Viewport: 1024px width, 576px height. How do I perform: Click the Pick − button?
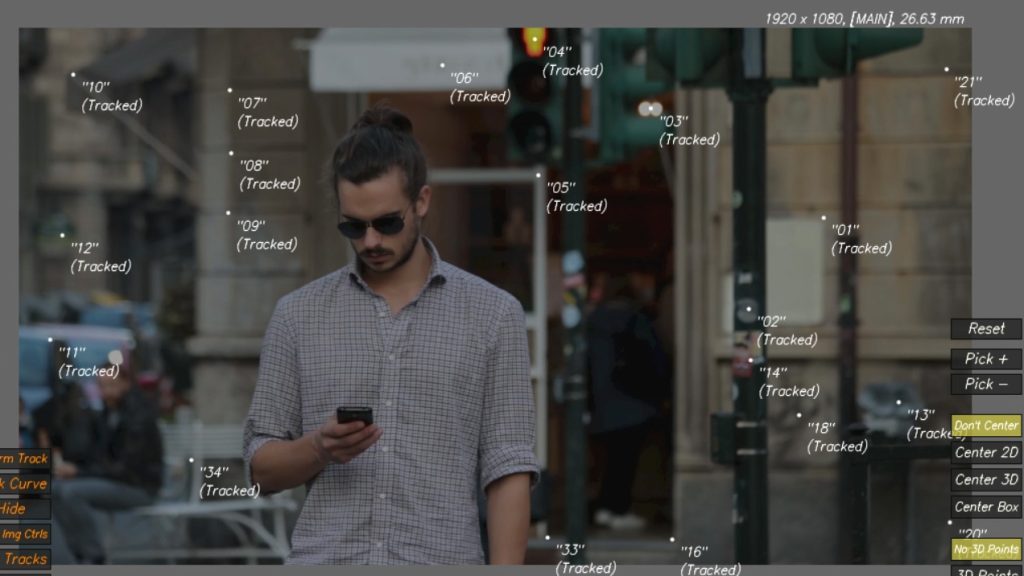point(986,384)
